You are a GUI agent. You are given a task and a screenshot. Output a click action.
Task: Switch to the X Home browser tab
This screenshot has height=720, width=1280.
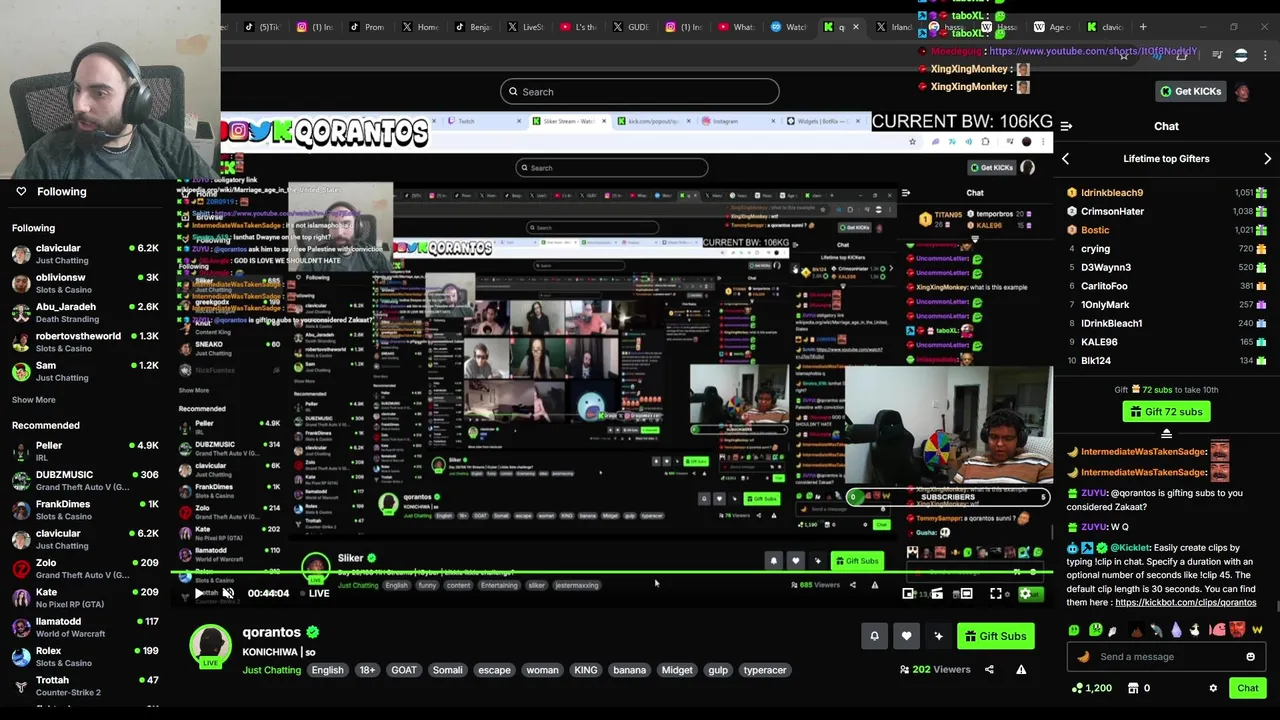[421, 27]
